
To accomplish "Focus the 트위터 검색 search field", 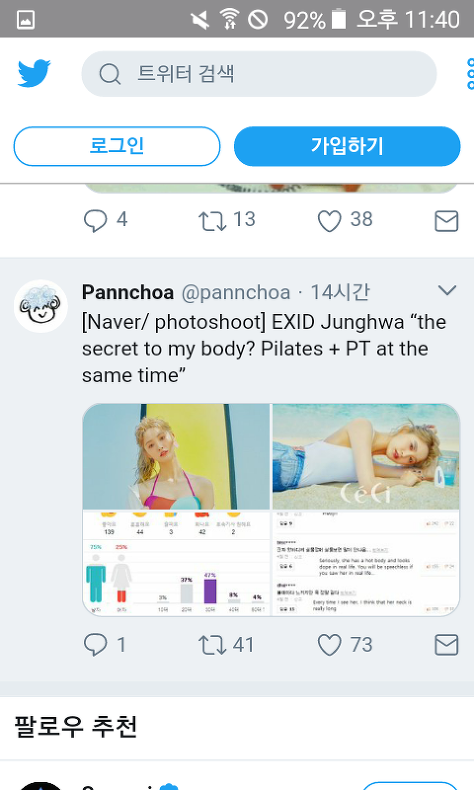I will pyautogui.click(x=259, y=74).
